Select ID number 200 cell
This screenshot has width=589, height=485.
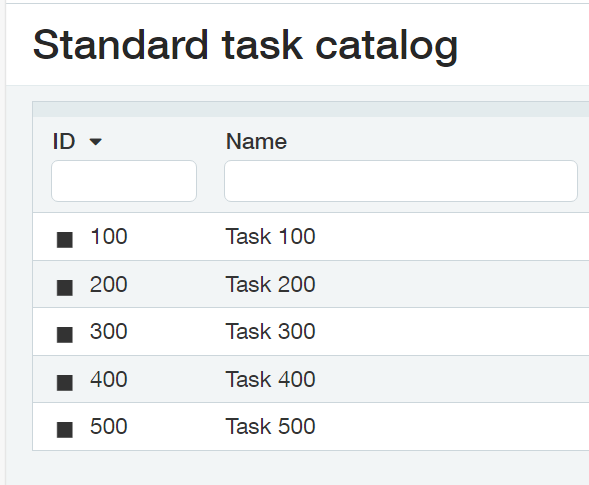coord(109,284)
